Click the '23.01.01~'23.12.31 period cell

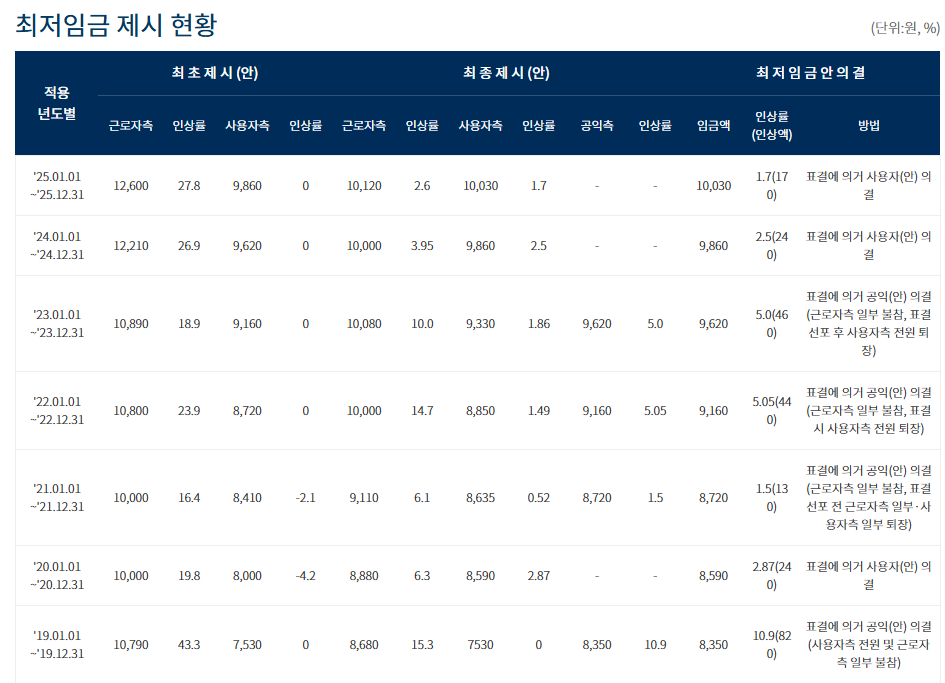coord(57,324)
